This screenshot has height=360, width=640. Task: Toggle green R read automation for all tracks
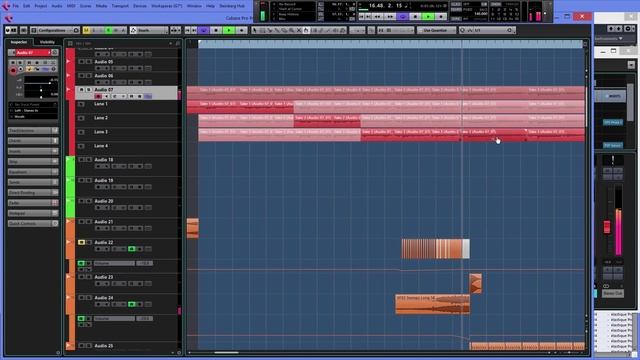click(108, 30)
